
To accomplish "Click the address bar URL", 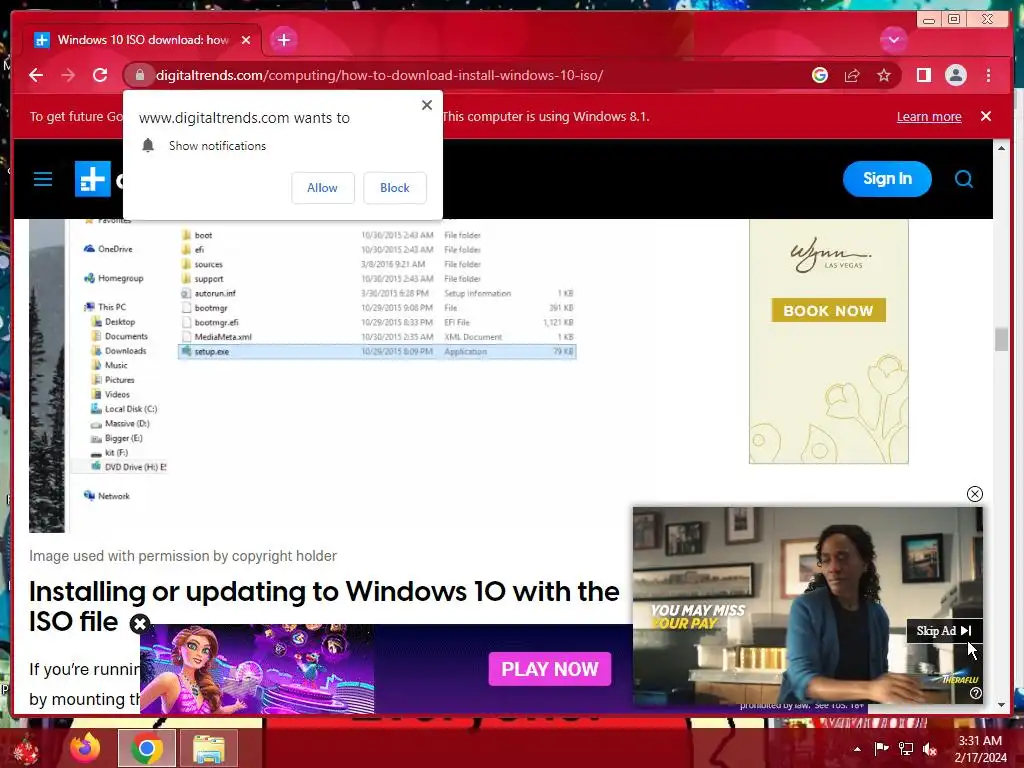I will [x=379, y=75].
